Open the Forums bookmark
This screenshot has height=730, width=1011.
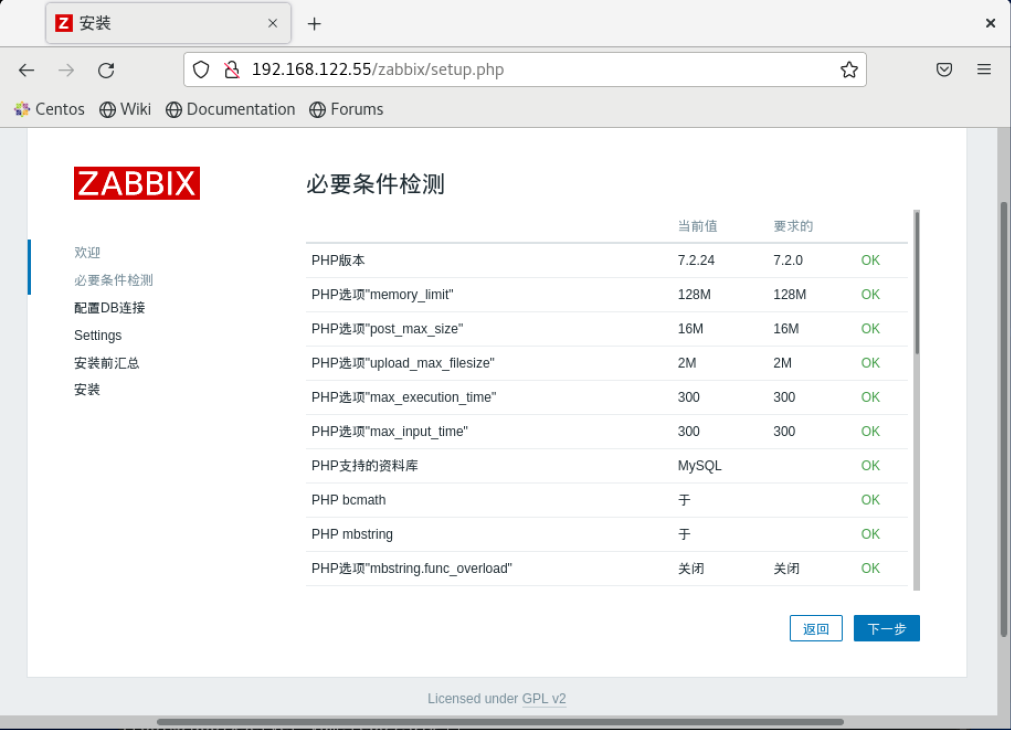pos(346,109)
